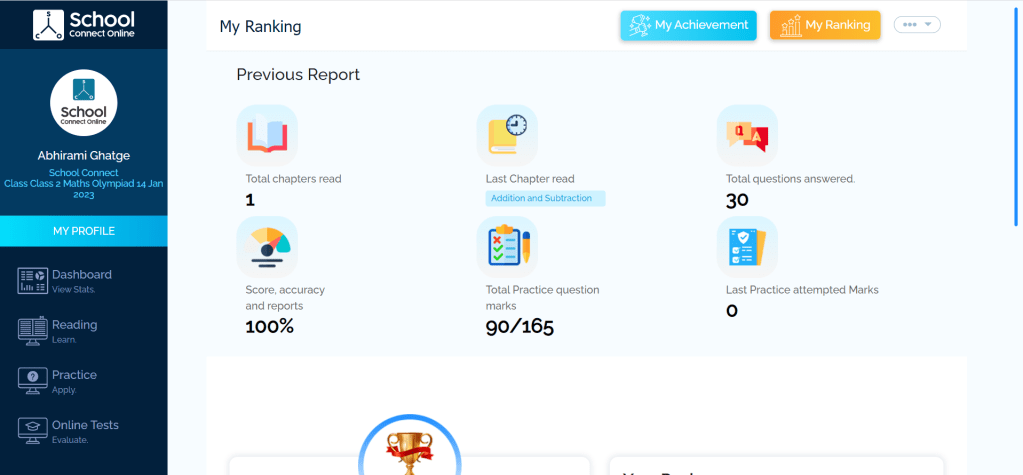Viewport: 1023px width, 475px height.
Task: Click the Last Practice attempted Marks icon
Action: pyautogui.click(x=747, y=247)
